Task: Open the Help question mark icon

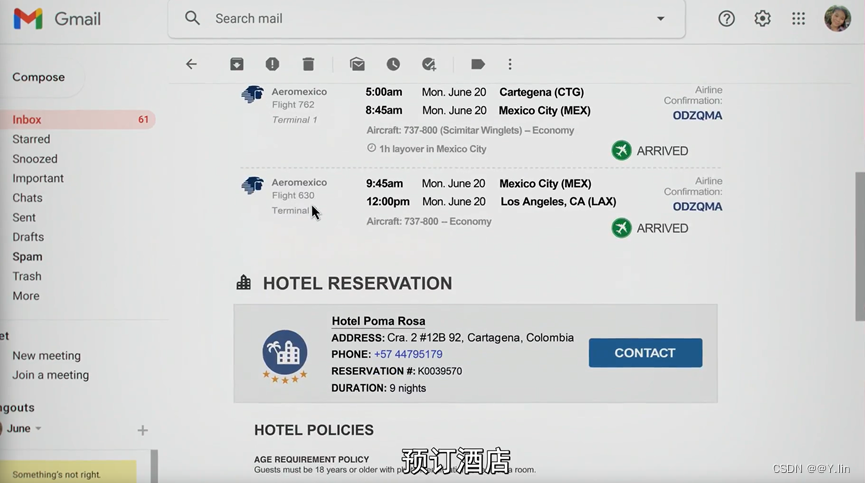Action: tap(726, 19)
